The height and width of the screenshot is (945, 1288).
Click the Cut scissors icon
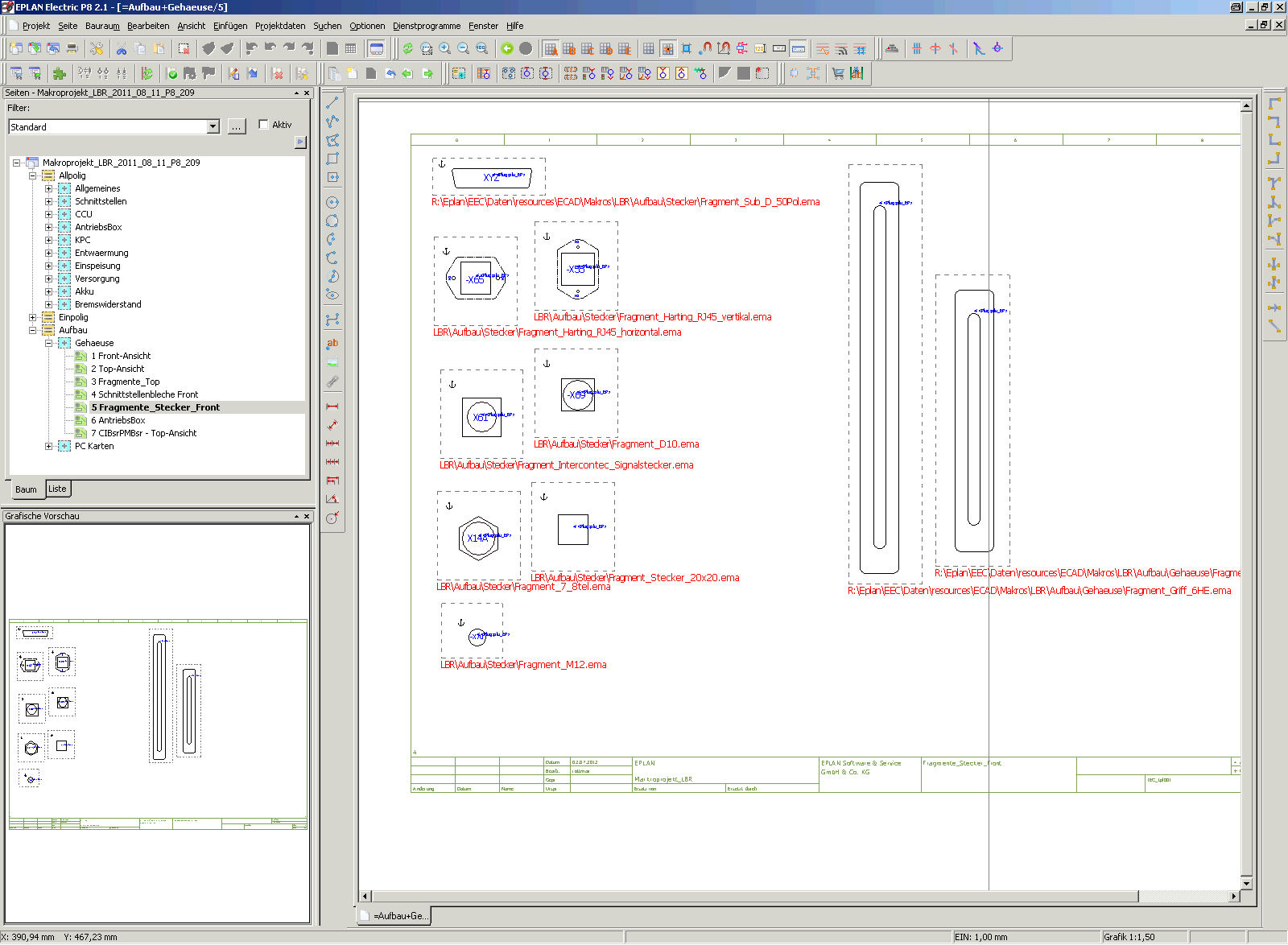click(122, 48)
